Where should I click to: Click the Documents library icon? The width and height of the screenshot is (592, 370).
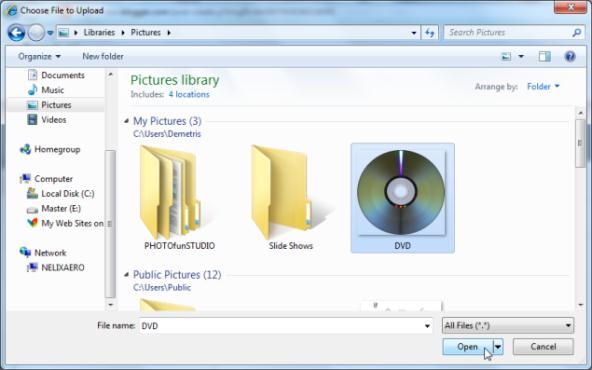point(33,75)
